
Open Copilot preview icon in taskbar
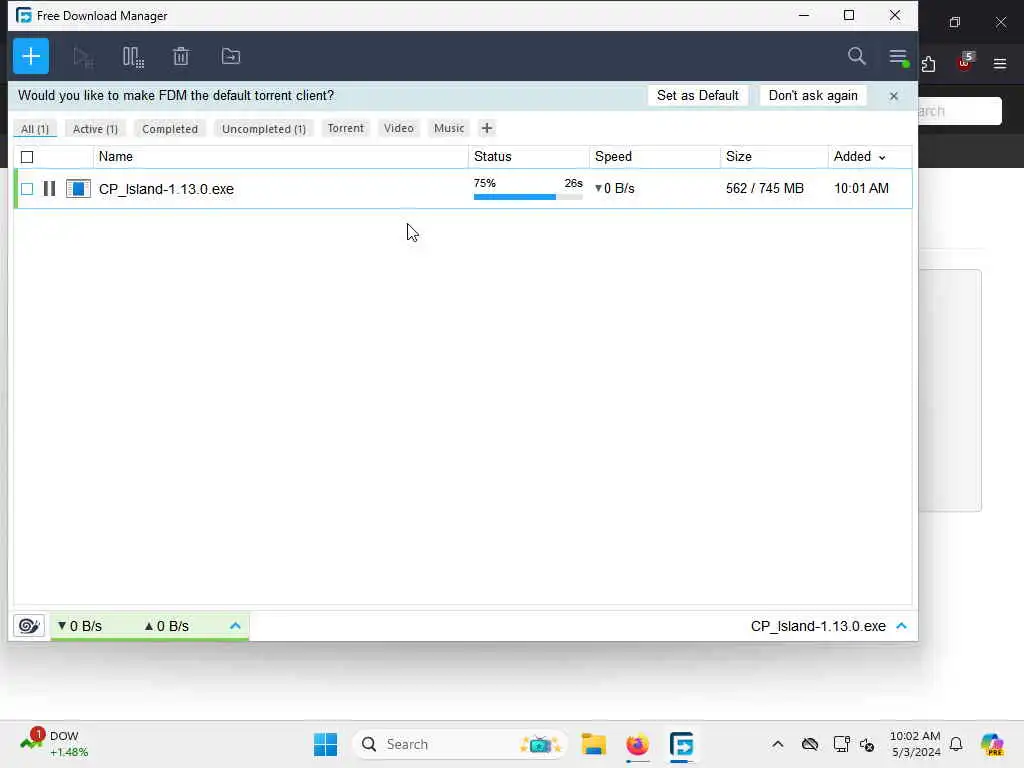click(x=992, y=744)
